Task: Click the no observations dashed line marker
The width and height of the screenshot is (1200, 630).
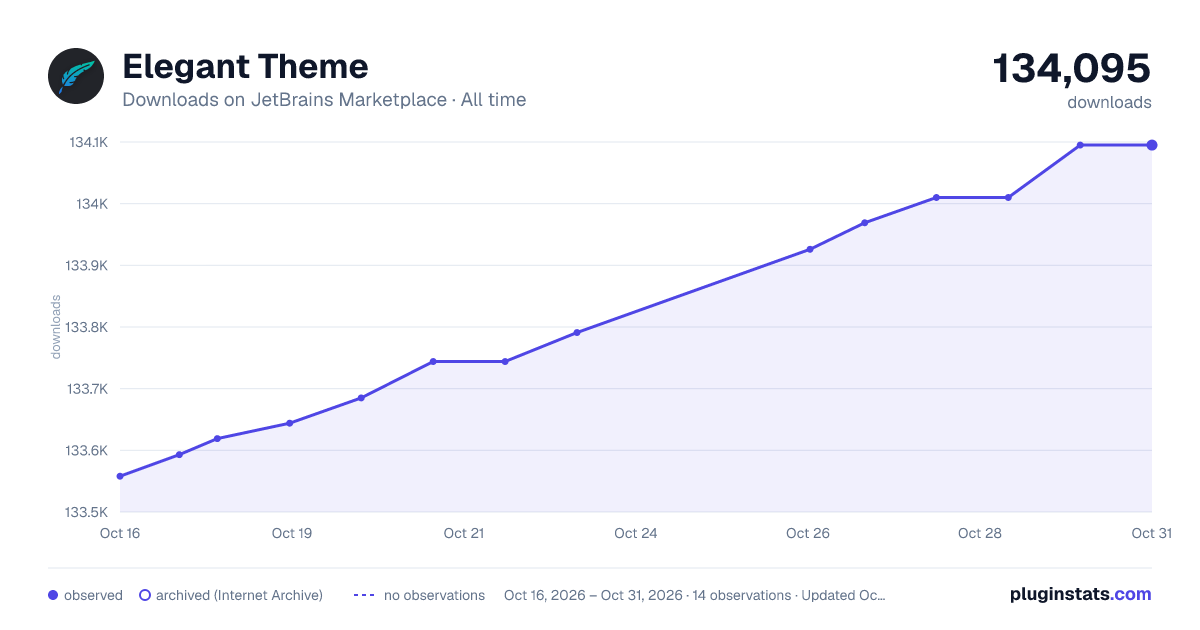Action: coord(364,595)
